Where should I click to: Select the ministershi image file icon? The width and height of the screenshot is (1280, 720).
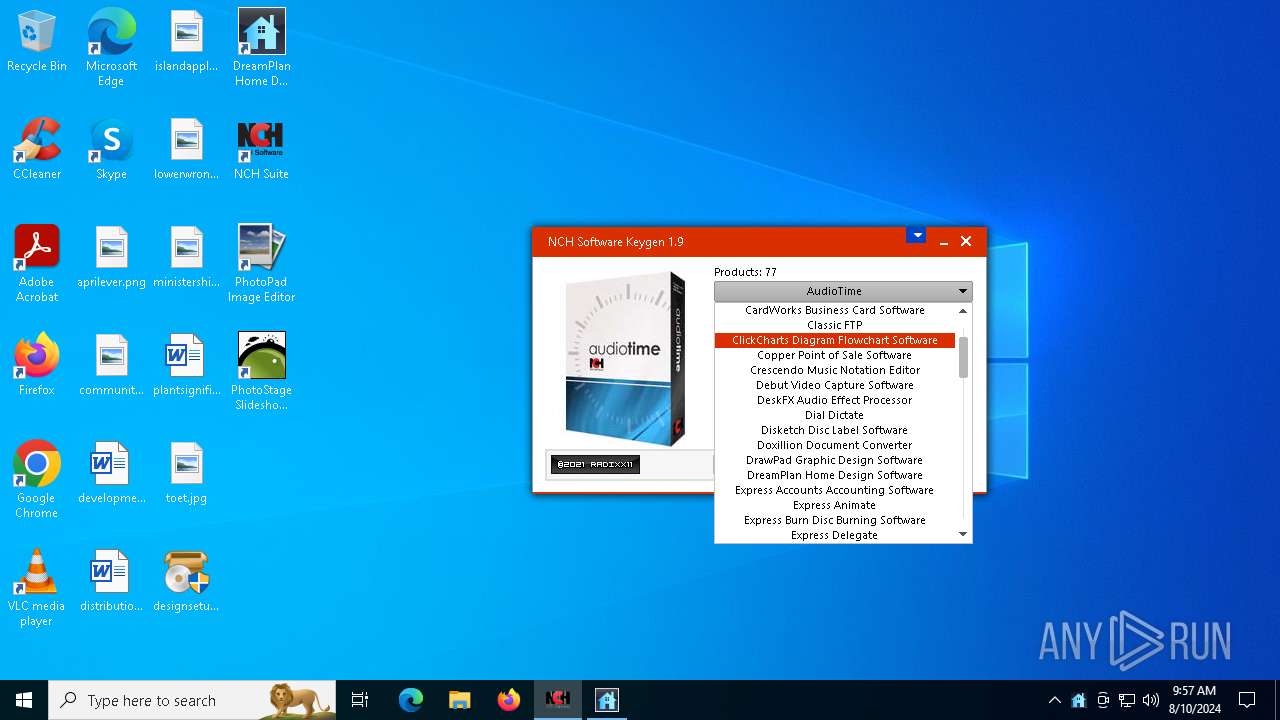186,258
